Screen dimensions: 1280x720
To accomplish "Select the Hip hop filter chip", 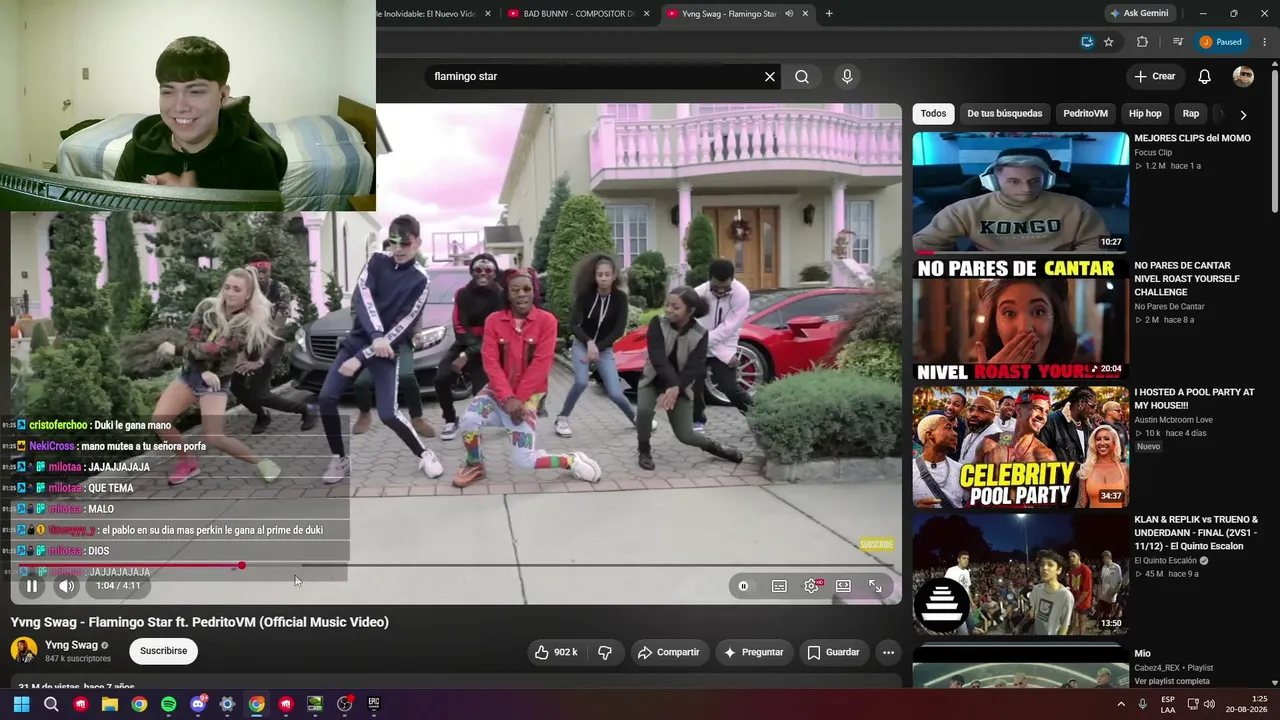I will [1145, 114].
